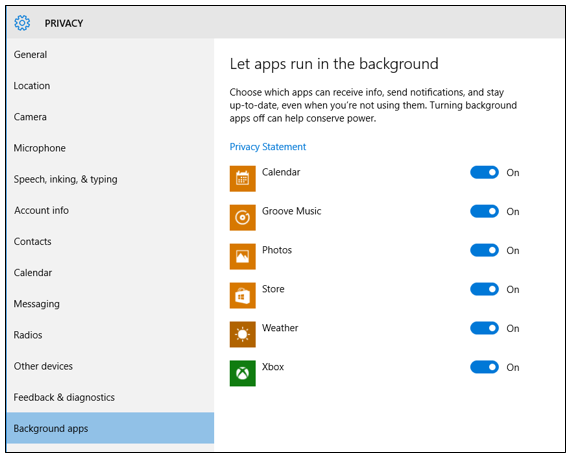This screenshot has width=574, height=462.
Task: Toggle Store background app switch
Action: [484, 289]
